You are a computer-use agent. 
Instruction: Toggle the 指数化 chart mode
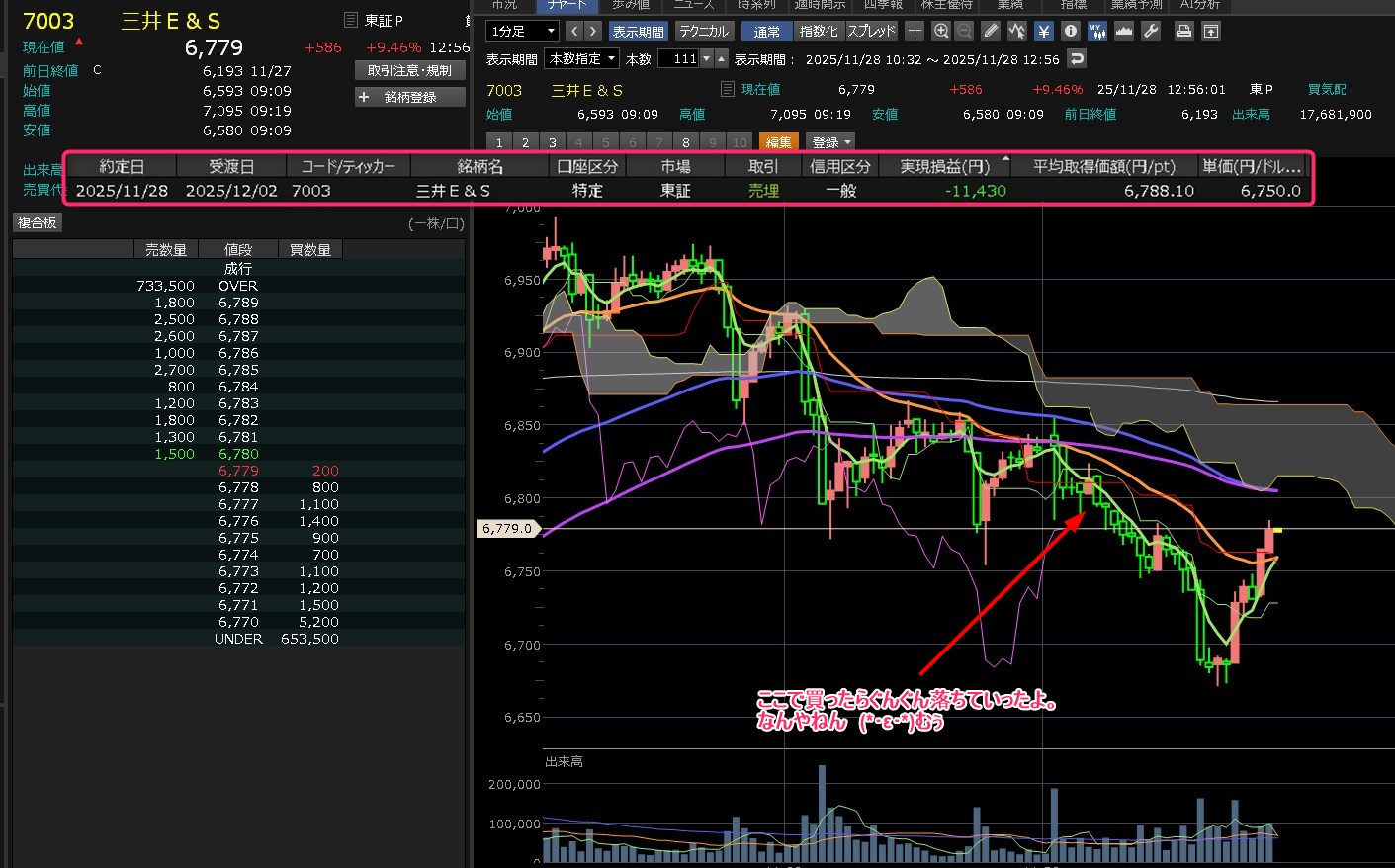(x=818, y=31)
